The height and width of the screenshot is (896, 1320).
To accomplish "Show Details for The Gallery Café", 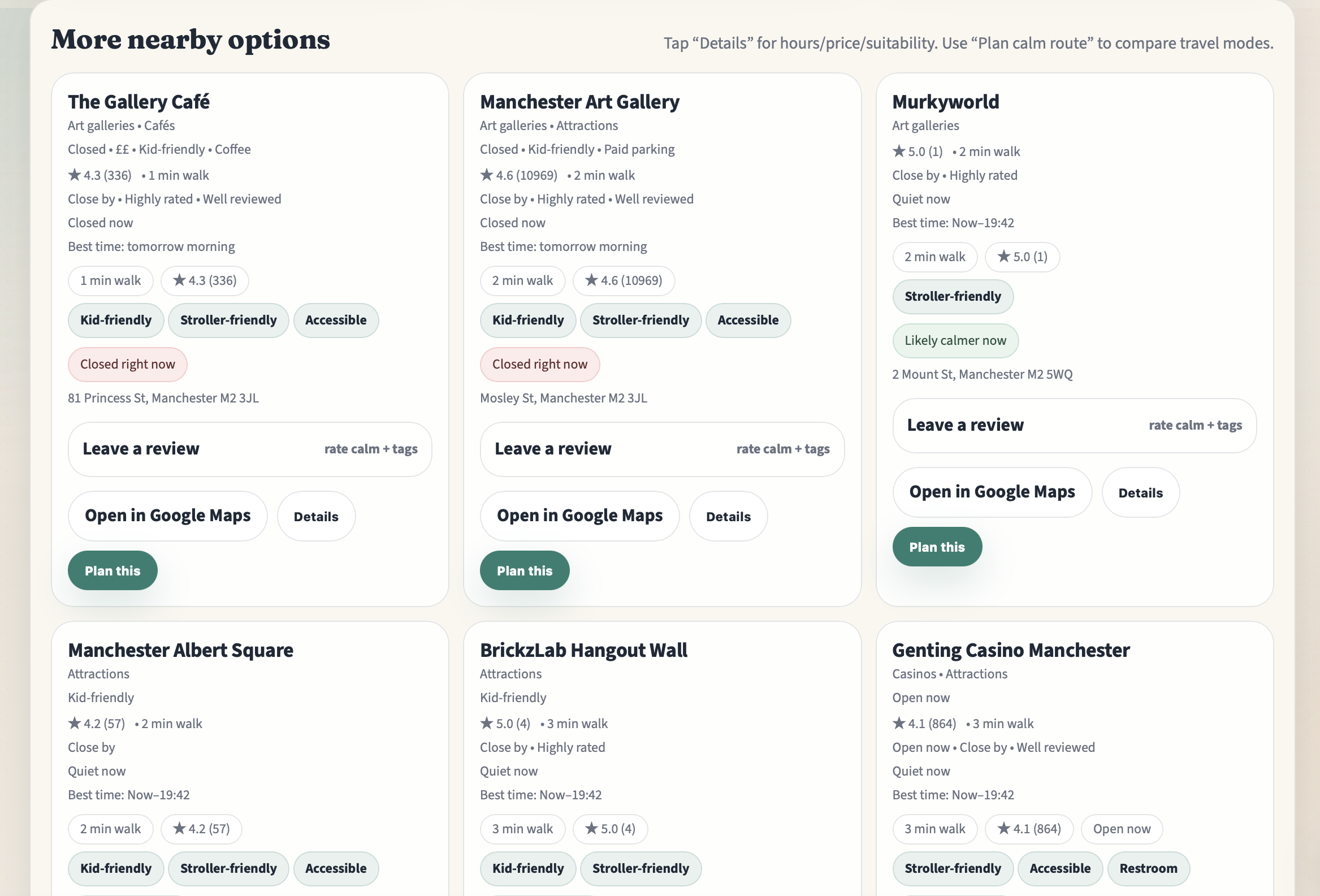I will coord(316,516).
